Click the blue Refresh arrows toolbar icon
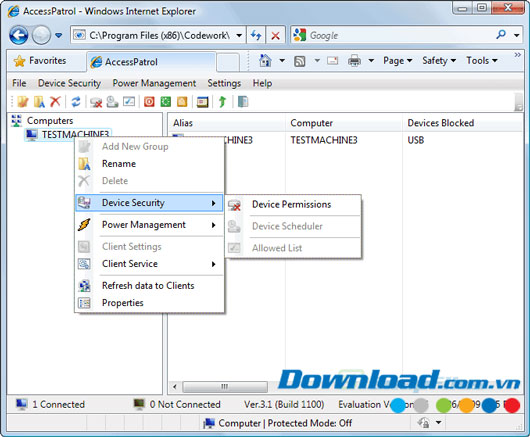 tap(76, 101)
